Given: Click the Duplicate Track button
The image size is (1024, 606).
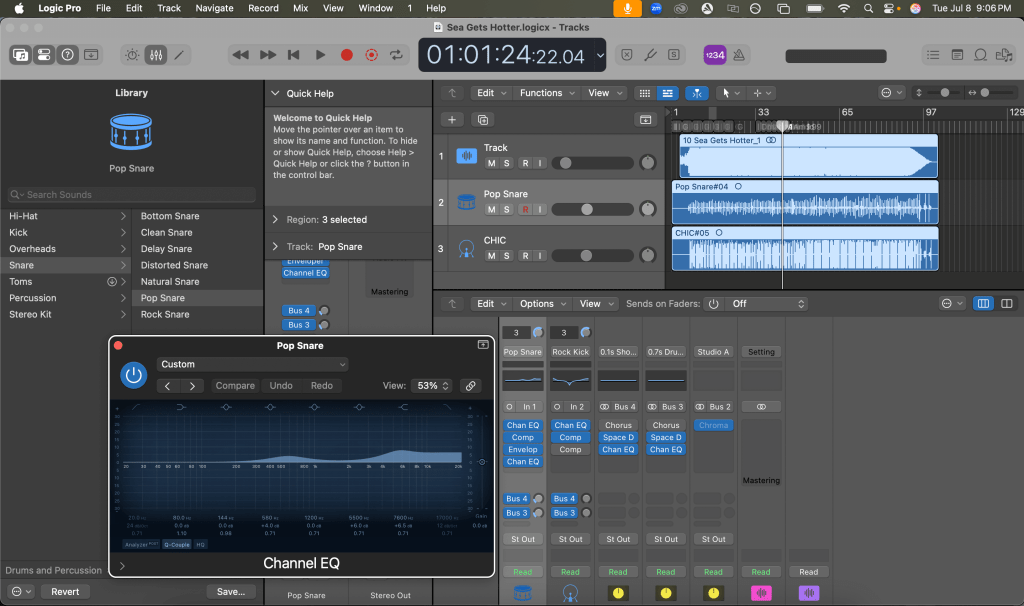Looking at the screenshot, I should 483,120.
